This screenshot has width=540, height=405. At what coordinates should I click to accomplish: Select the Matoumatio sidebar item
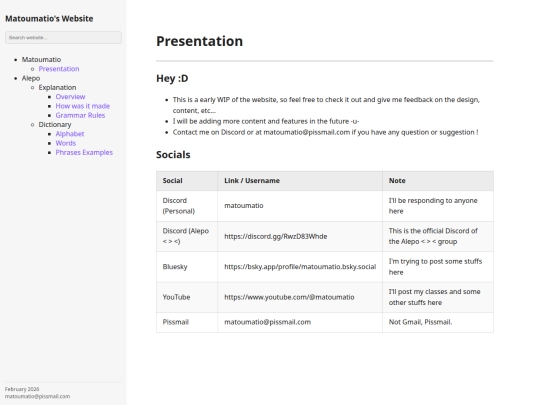click(41, 60)
